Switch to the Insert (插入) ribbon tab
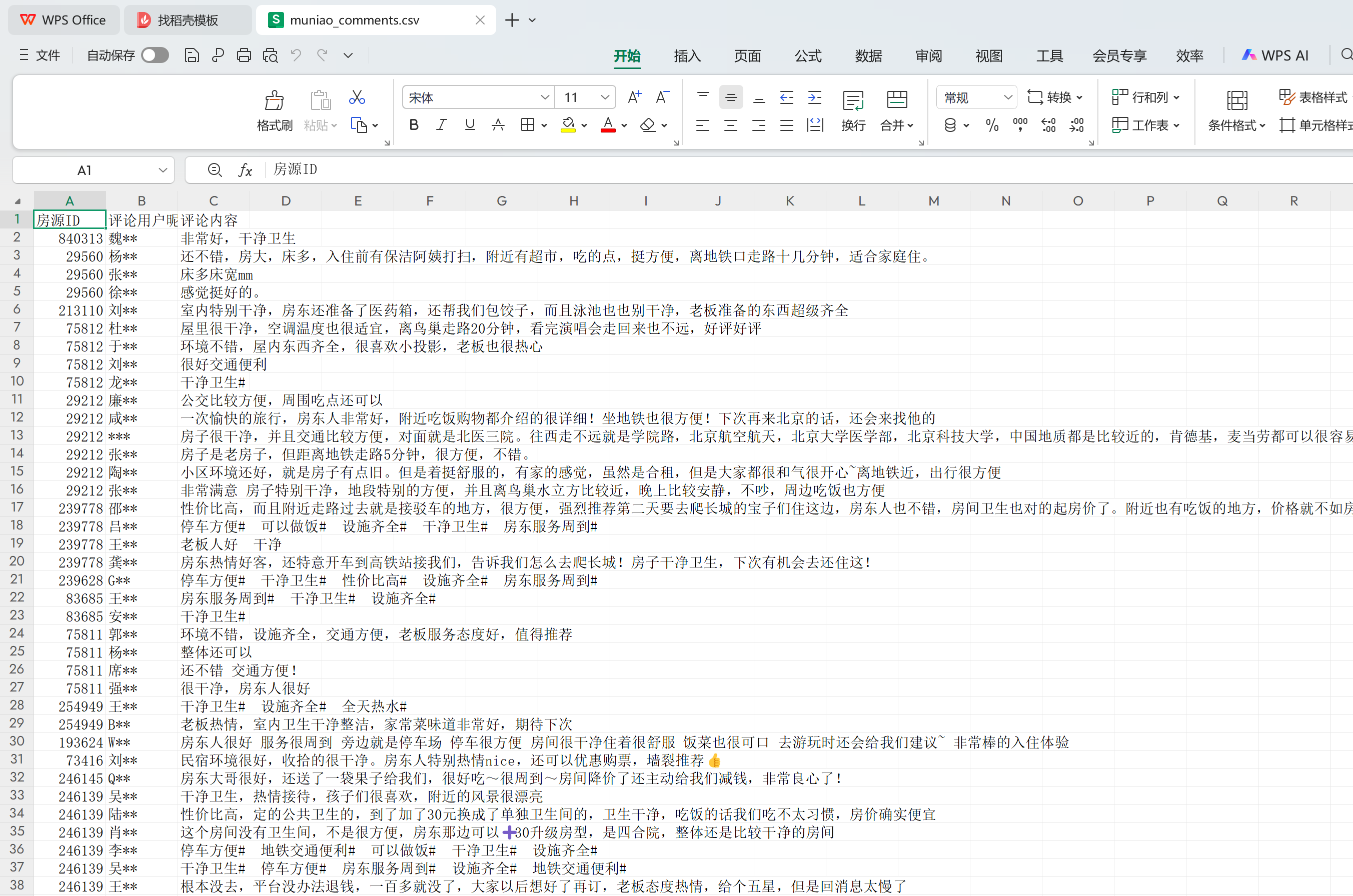Screen dimensions: 1353x896 [x=687, y=56]
